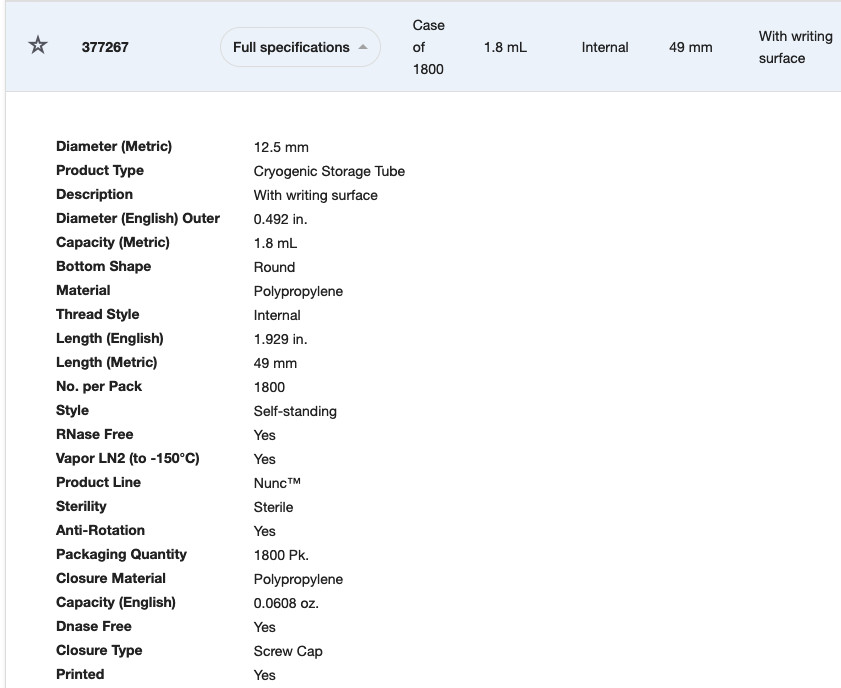Click the 0.0608 oz. capacity value
This screenshot has width=841, height=688.
coord(286,603)
